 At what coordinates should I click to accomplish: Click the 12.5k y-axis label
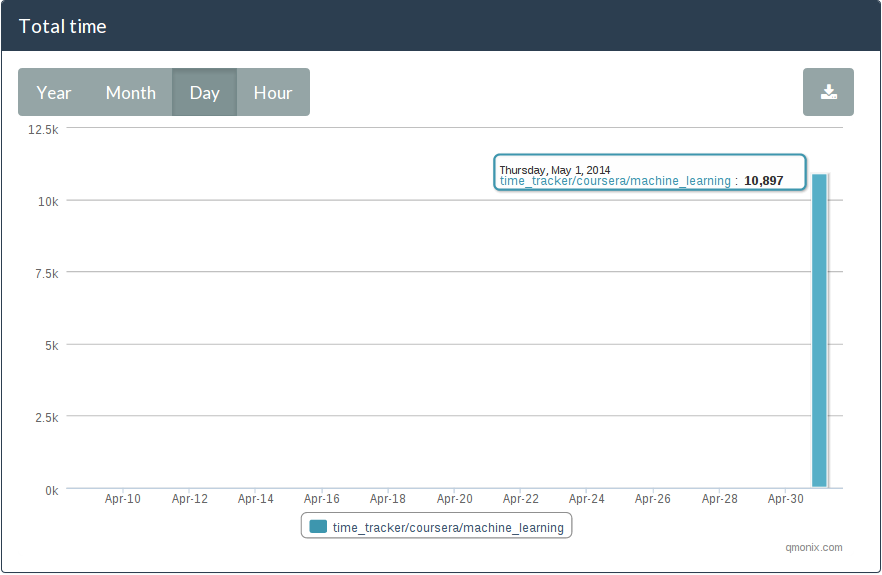(43, 129)
